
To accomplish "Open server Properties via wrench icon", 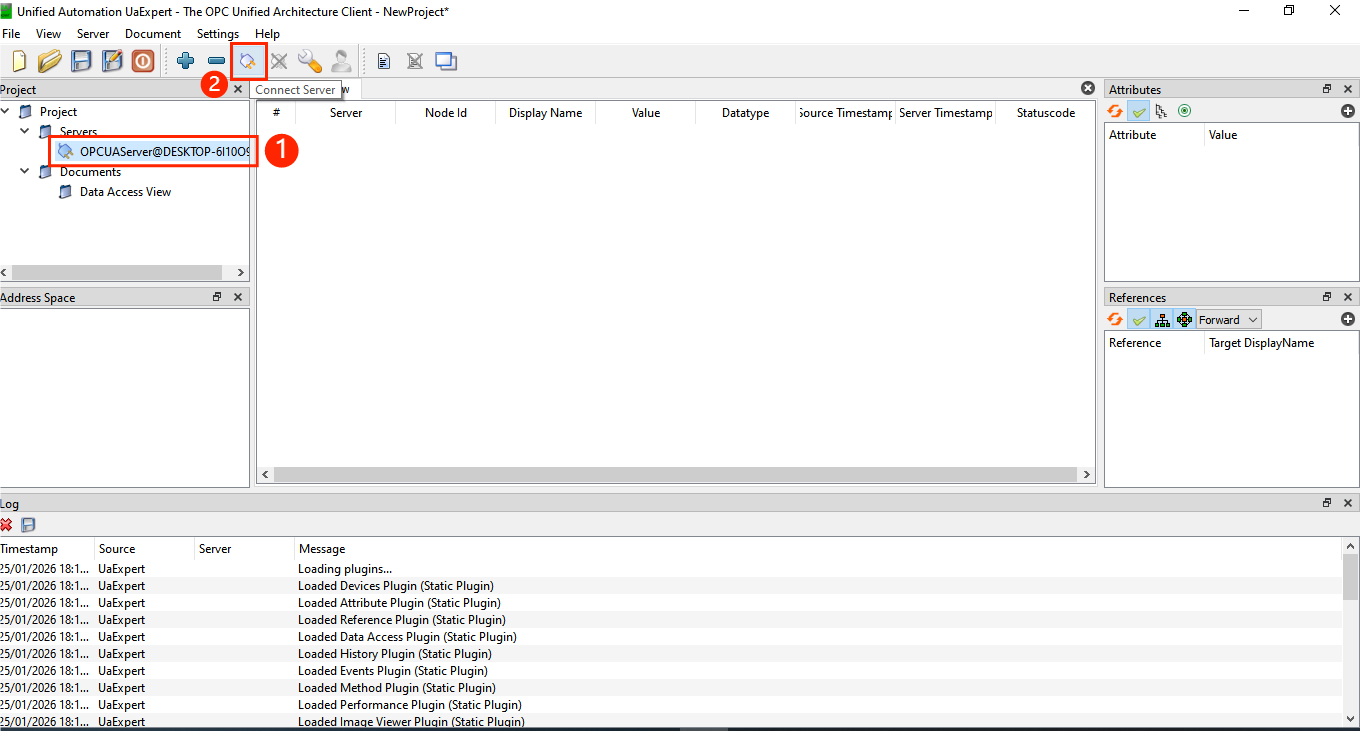I will pyautogui.click(x=310, y=61).
